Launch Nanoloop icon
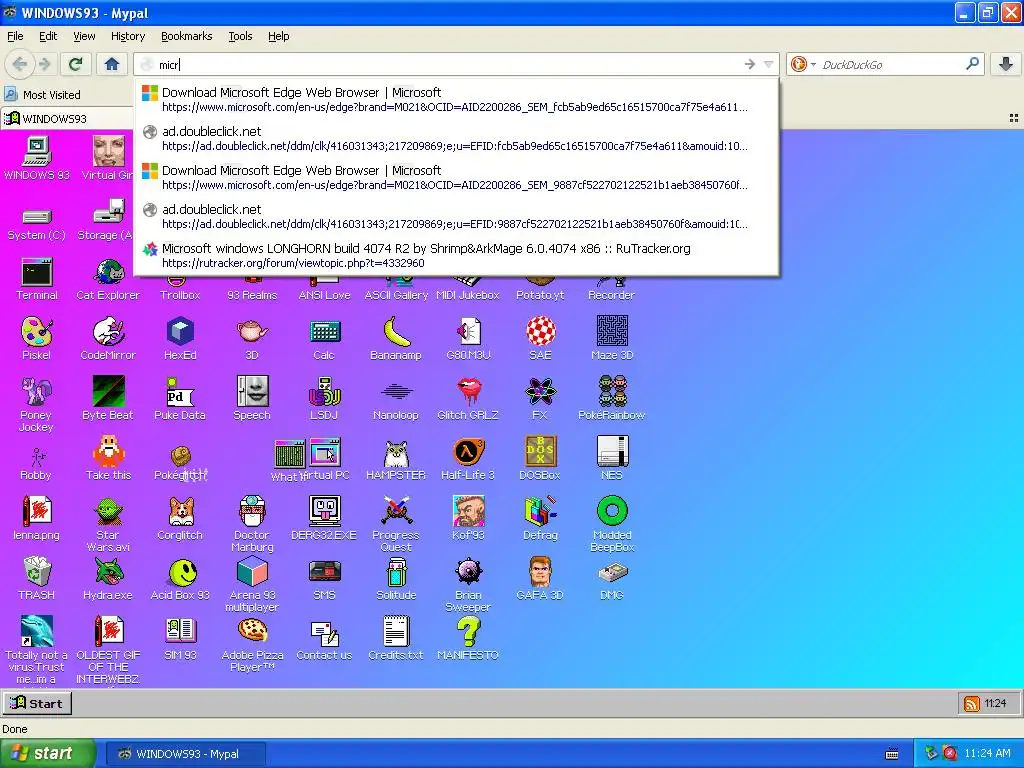This screenshot has width=1024, height=768. pyautogui.click(x=396, y=398)
